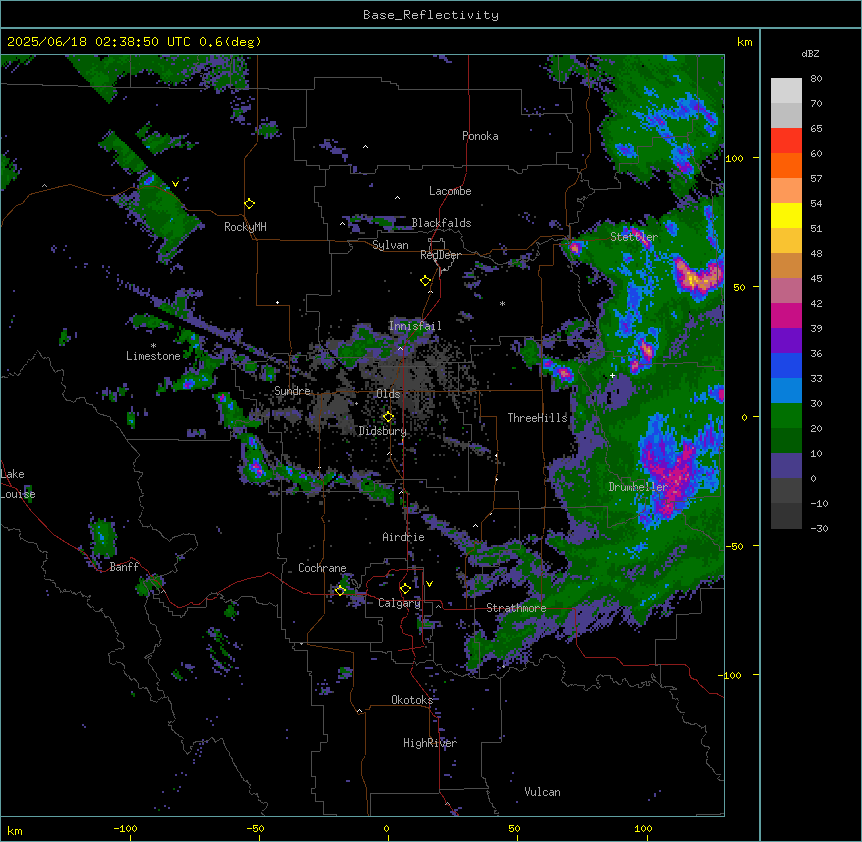Select the RedDeer city label
This screenshot has width=862, height=842.
coord(440,255)
